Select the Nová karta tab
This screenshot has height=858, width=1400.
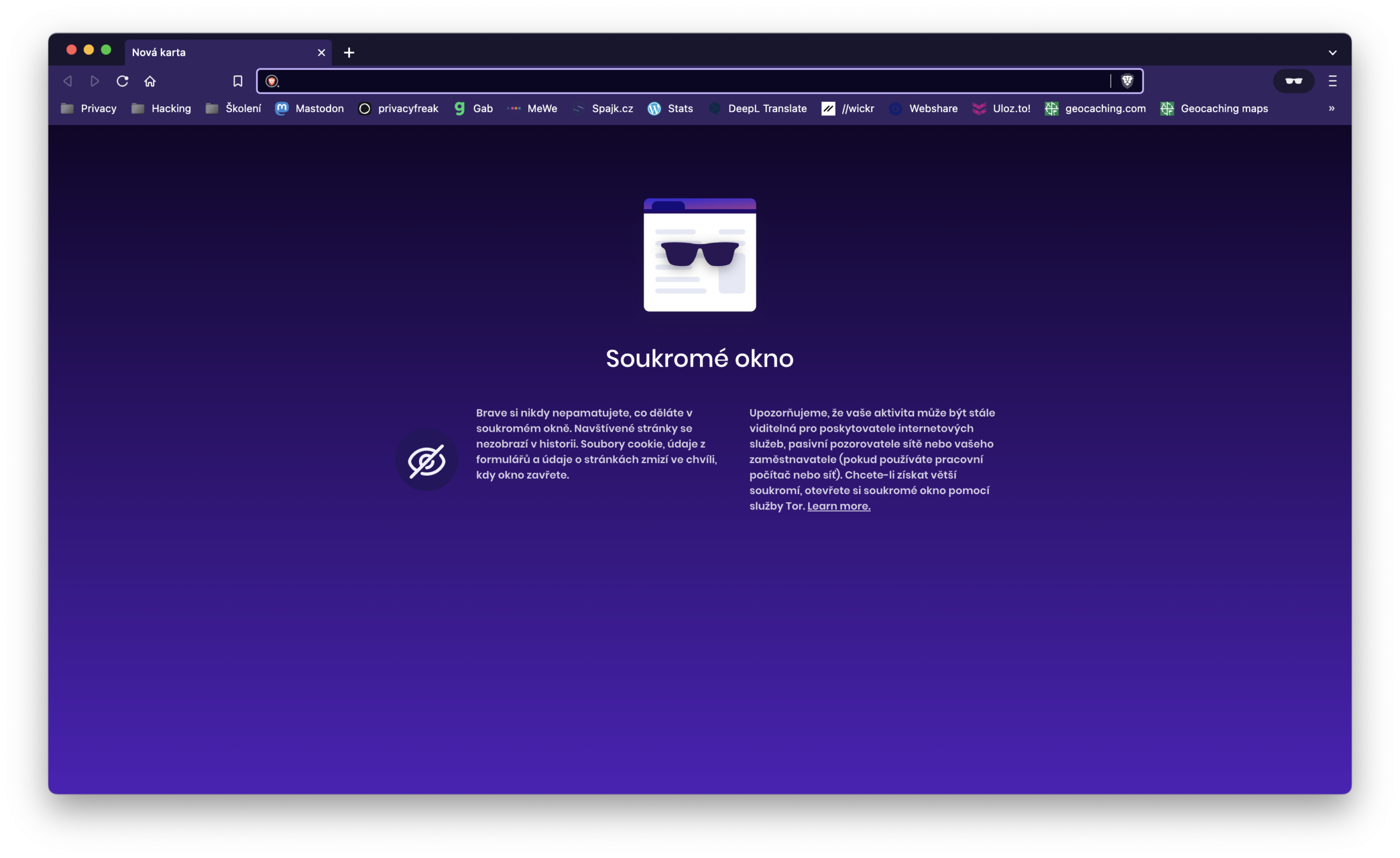tap(216, 53)
